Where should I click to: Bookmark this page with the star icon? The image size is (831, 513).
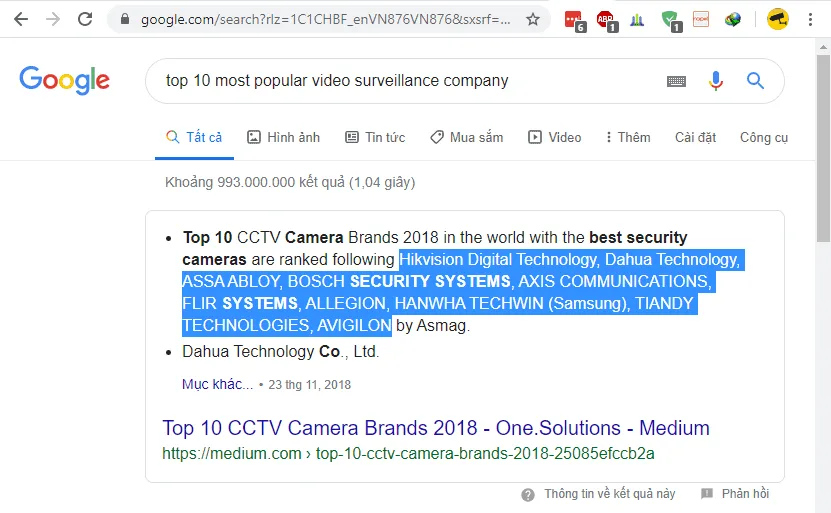point(533,20)
